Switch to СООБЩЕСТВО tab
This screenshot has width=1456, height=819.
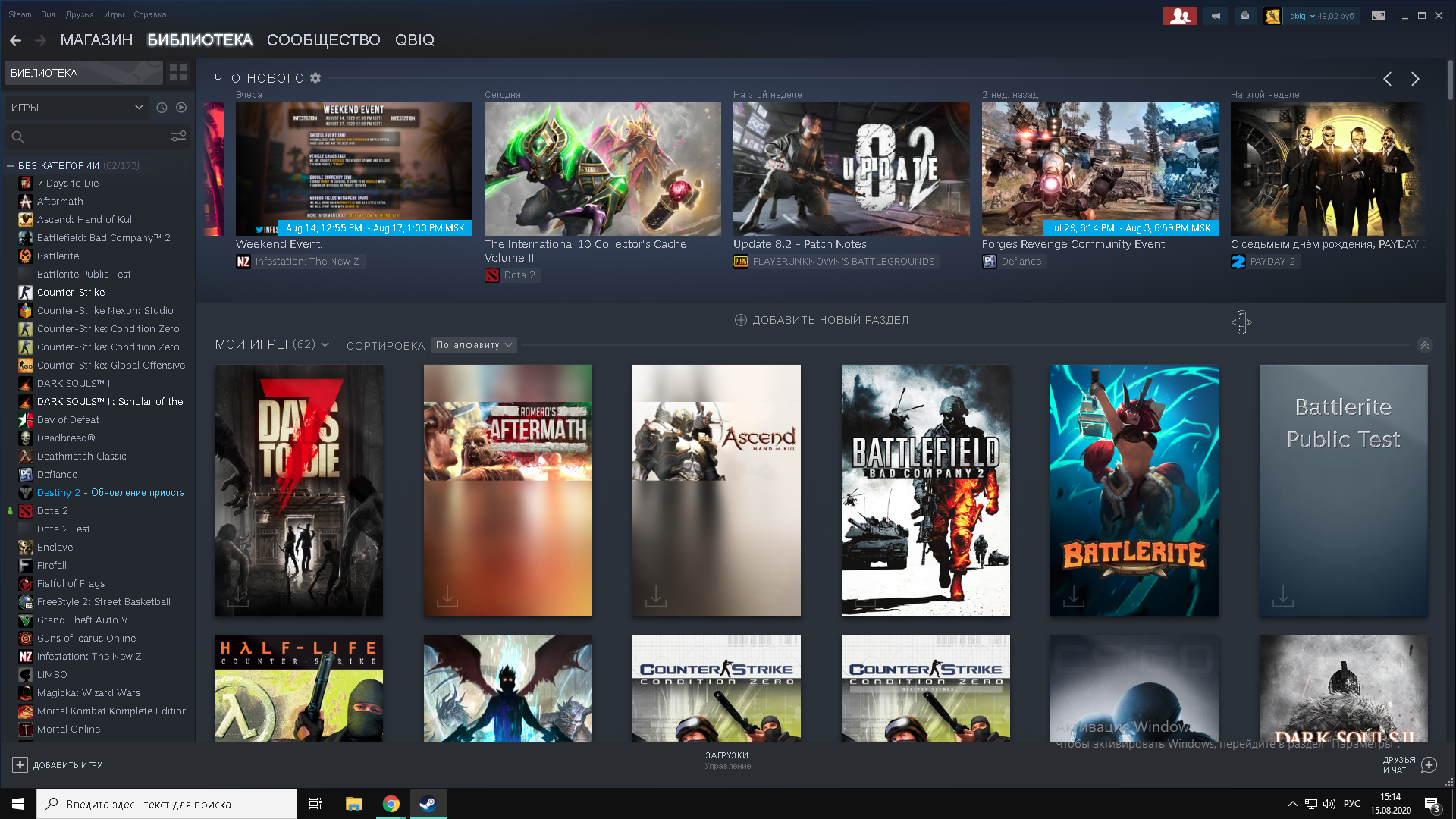324,40
